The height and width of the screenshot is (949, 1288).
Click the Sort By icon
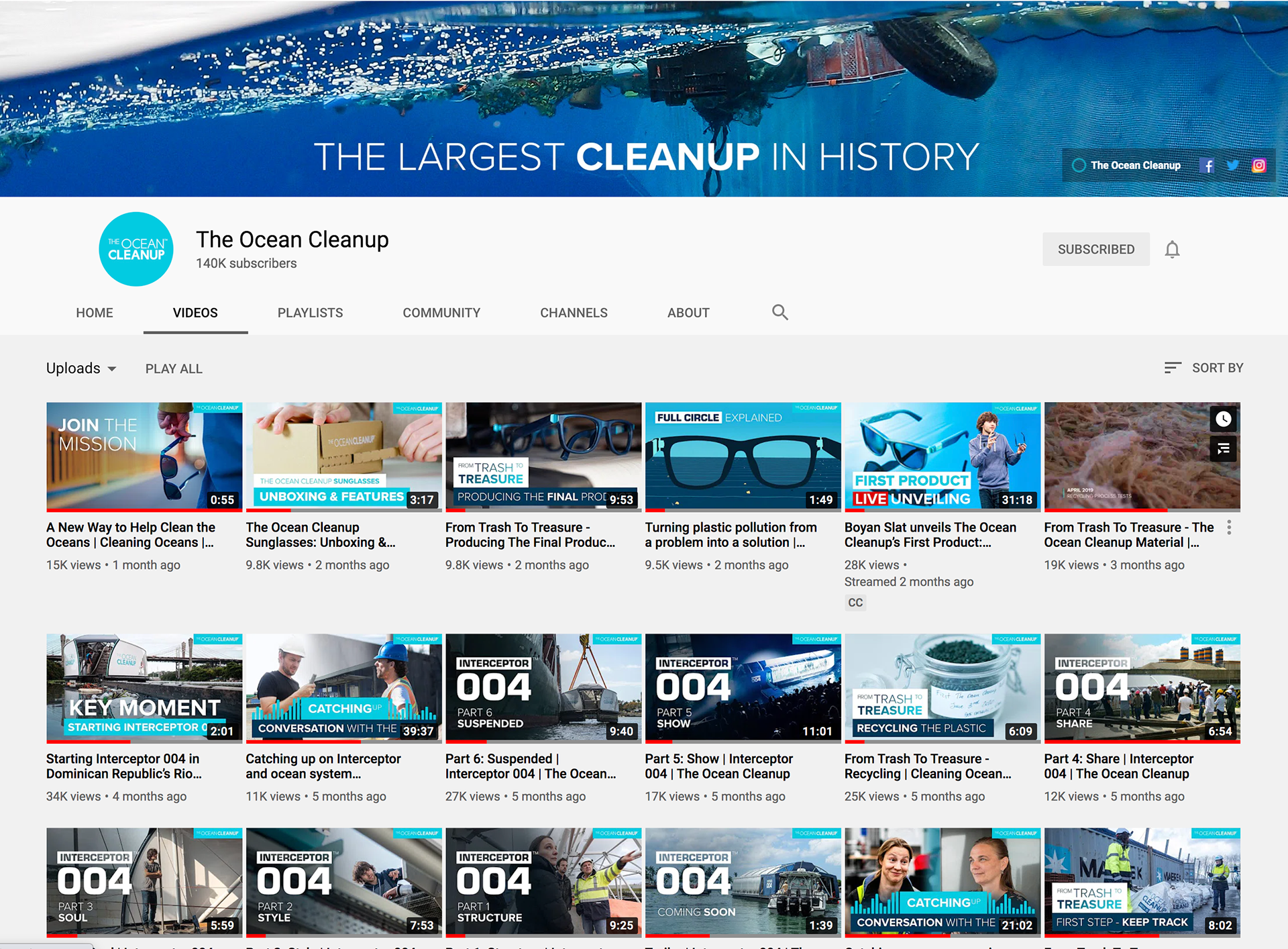(1173, 368)
